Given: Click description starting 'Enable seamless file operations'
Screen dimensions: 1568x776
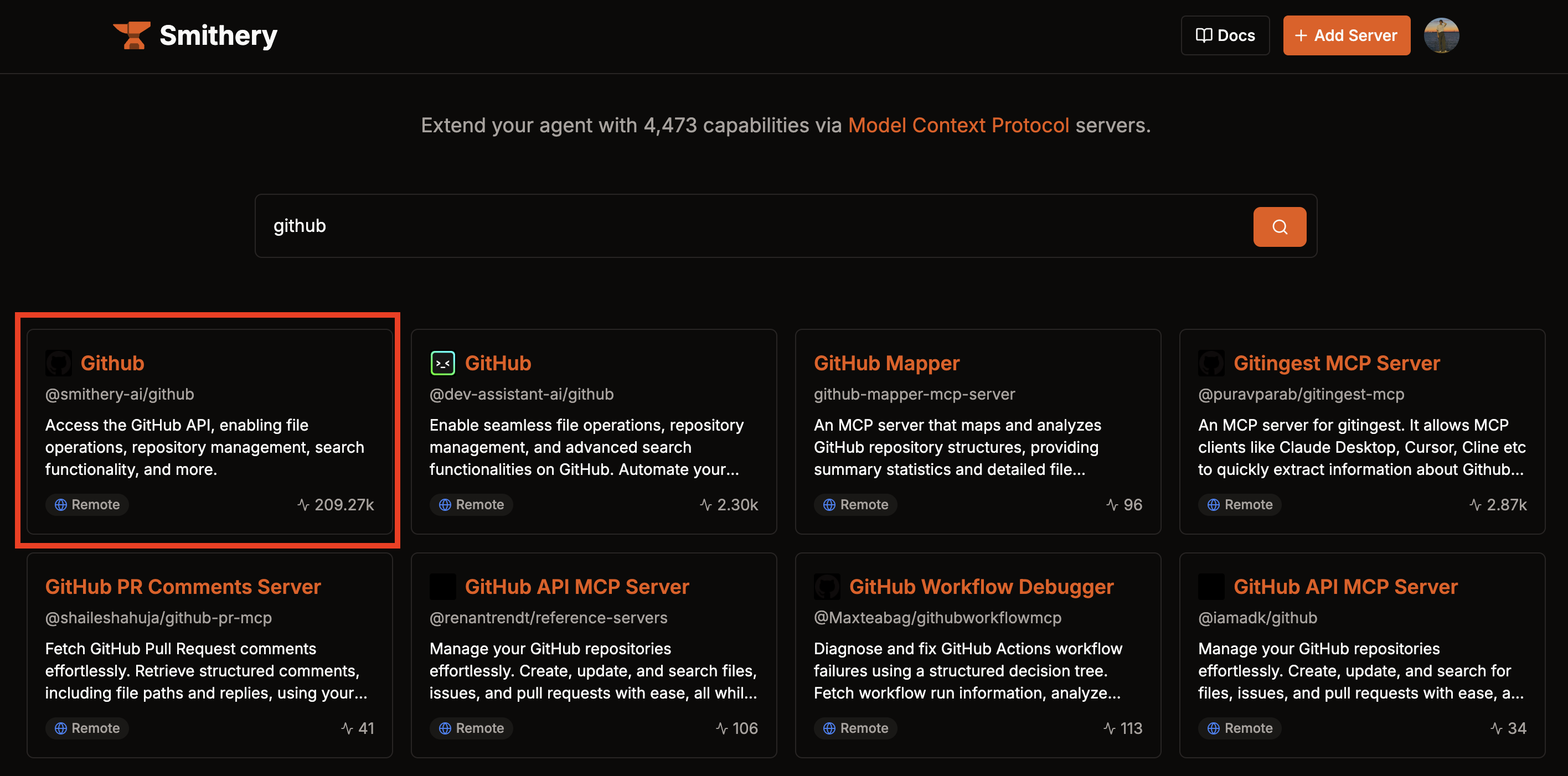Looking at the screenshot, I should (x=587, y=447).
